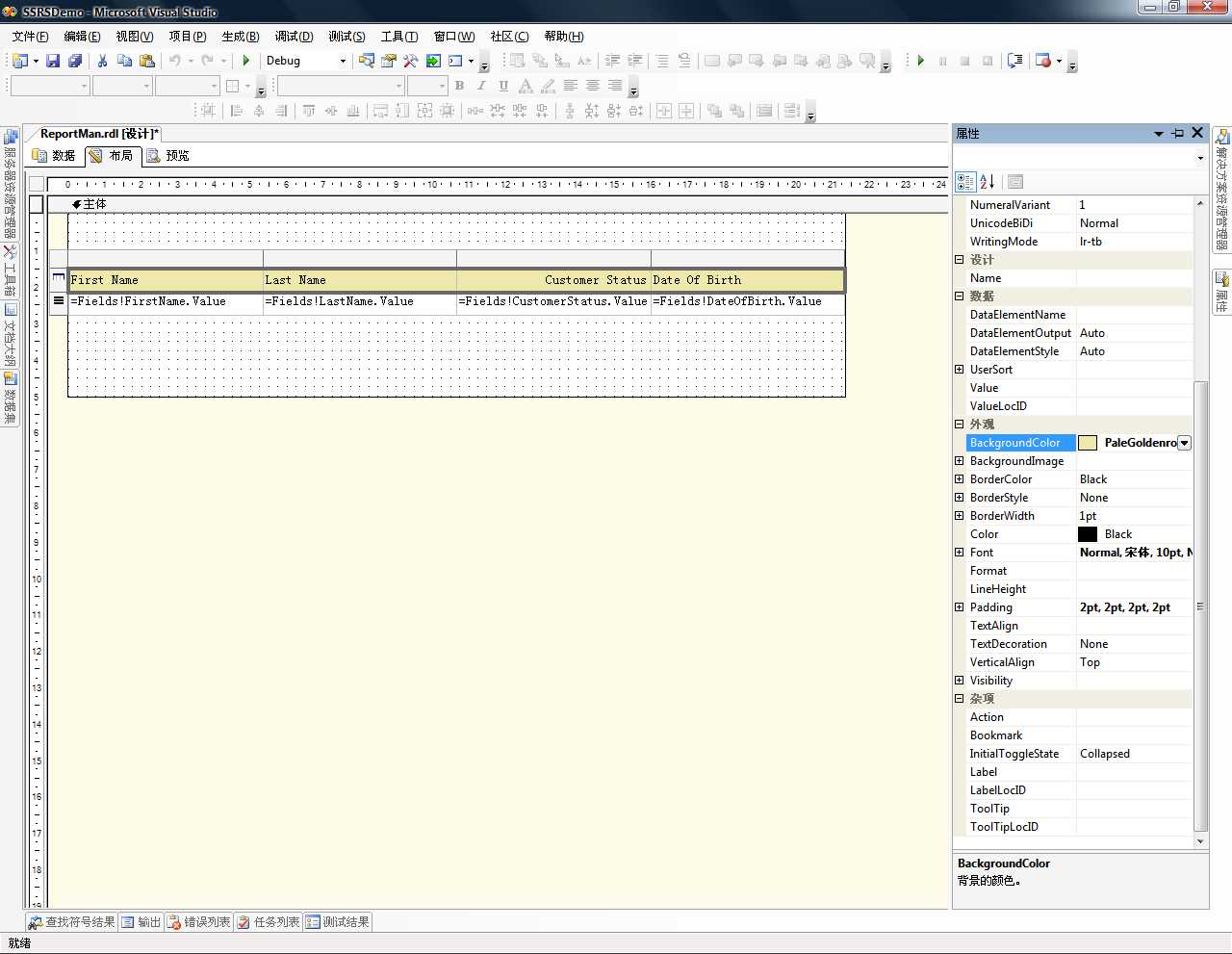Open the Toolbox wrench-and-hammer icon

[411, 61]
